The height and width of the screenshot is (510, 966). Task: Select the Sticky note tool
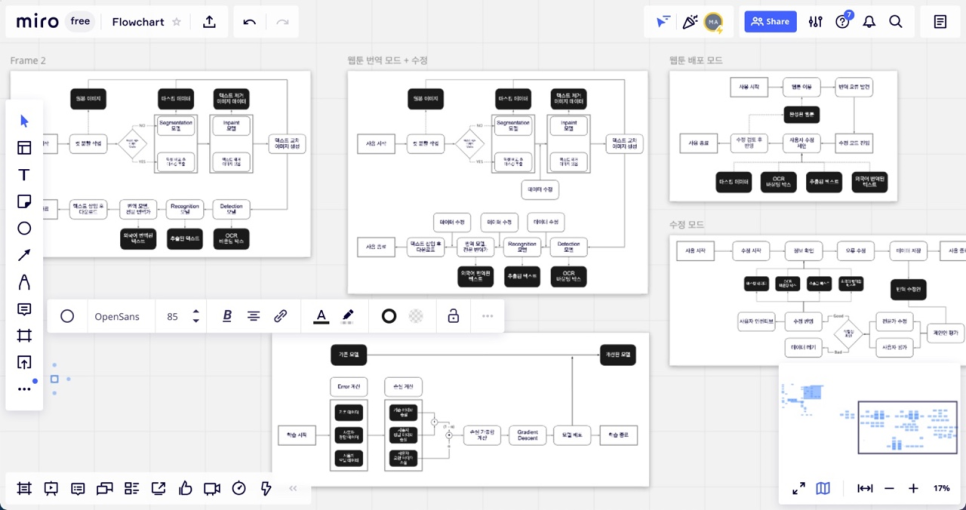pos(24,202)
